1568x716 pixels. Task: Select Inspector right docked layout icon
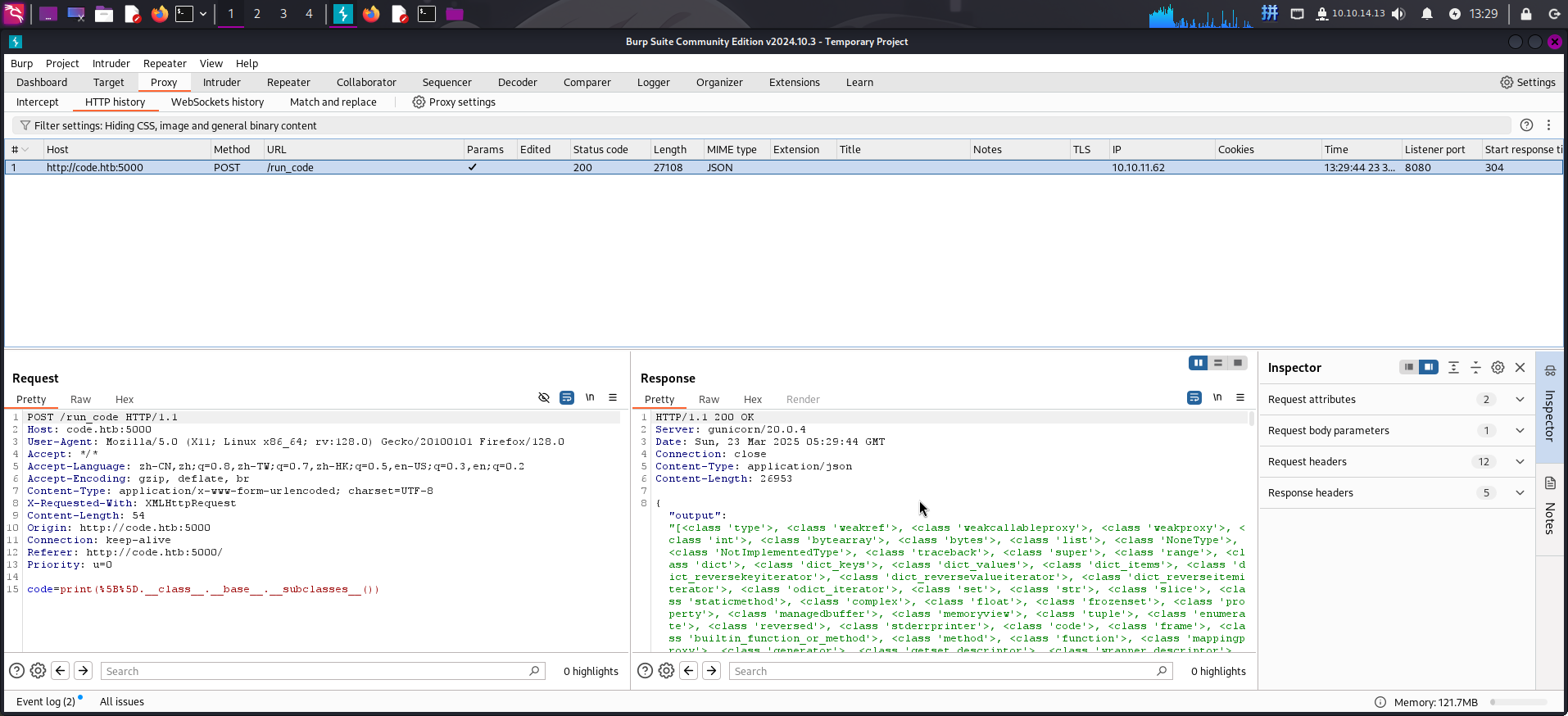pyautogui.click(x=1428, y=367)
